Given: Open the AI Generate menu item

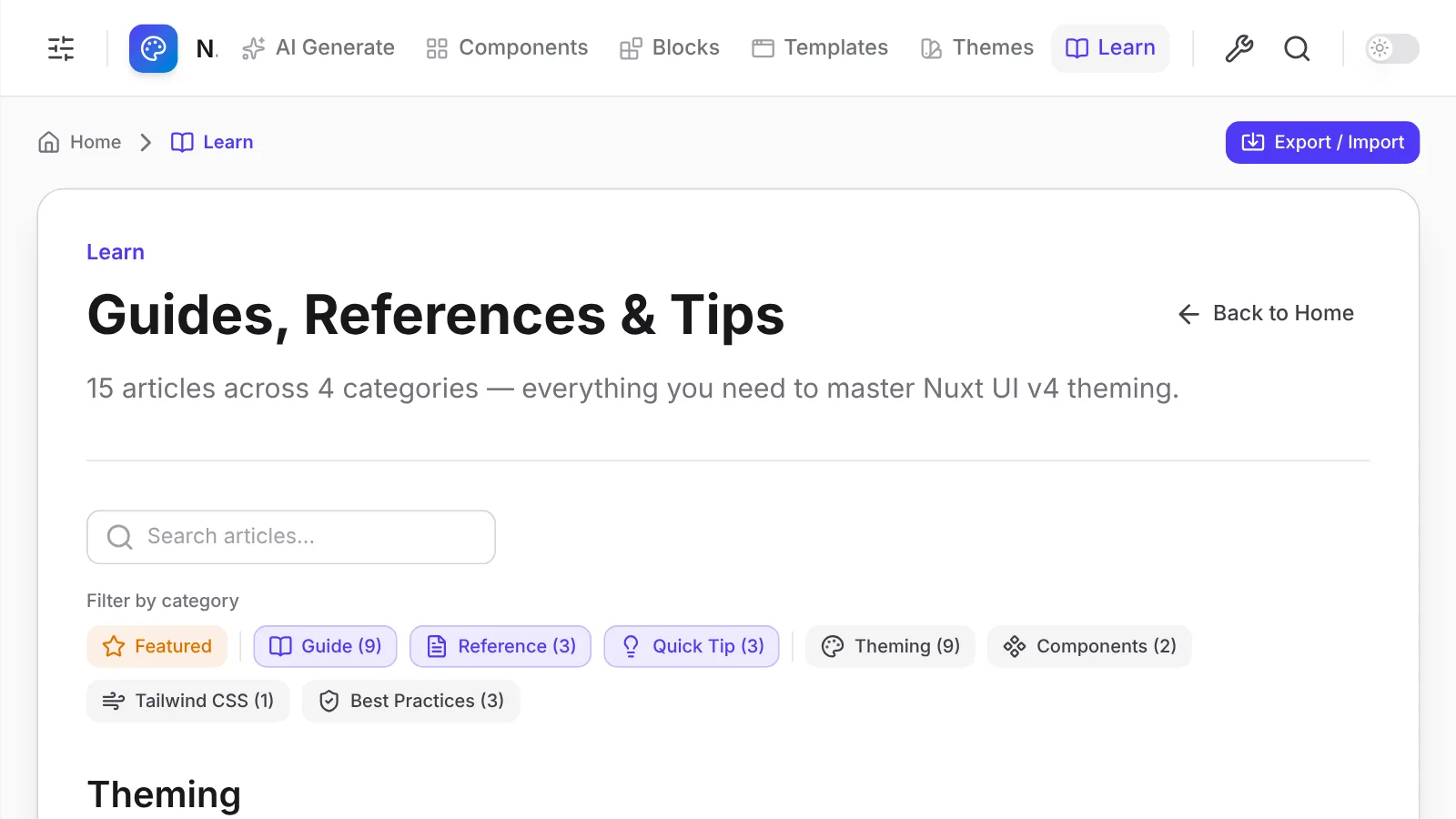Looking at the screenshot, I should click(318, 48).
